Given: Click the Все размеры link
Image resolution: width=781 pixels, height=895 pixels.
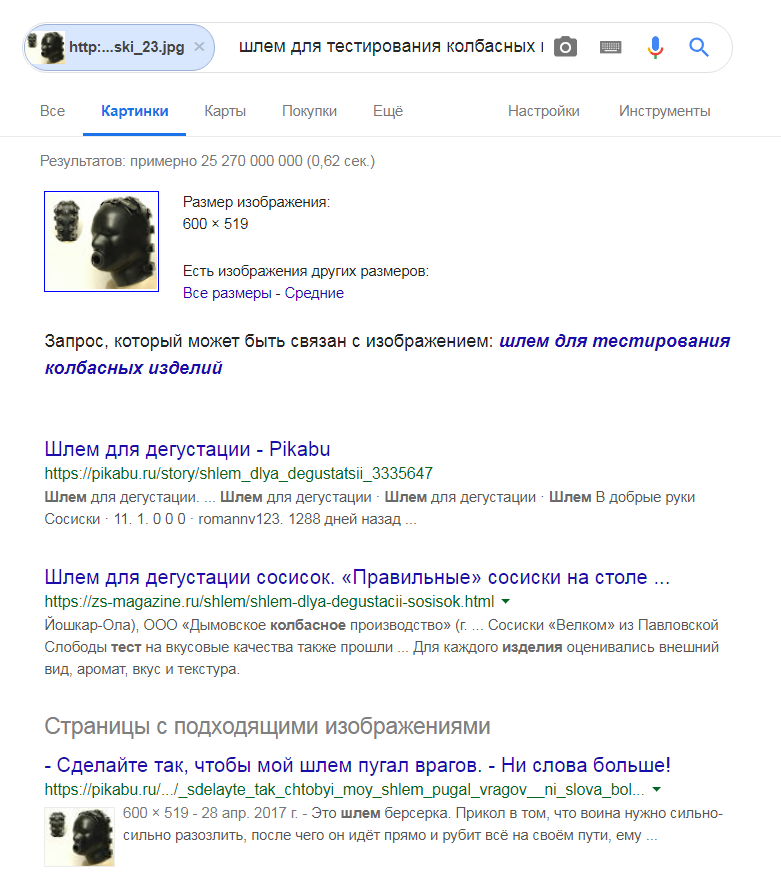Looking at the screenshot, I should click(227, 293).
